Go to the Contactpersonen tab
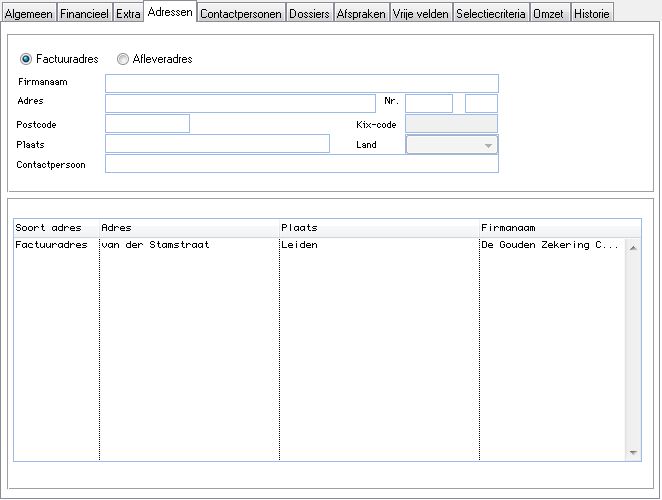 click(241, 14)
